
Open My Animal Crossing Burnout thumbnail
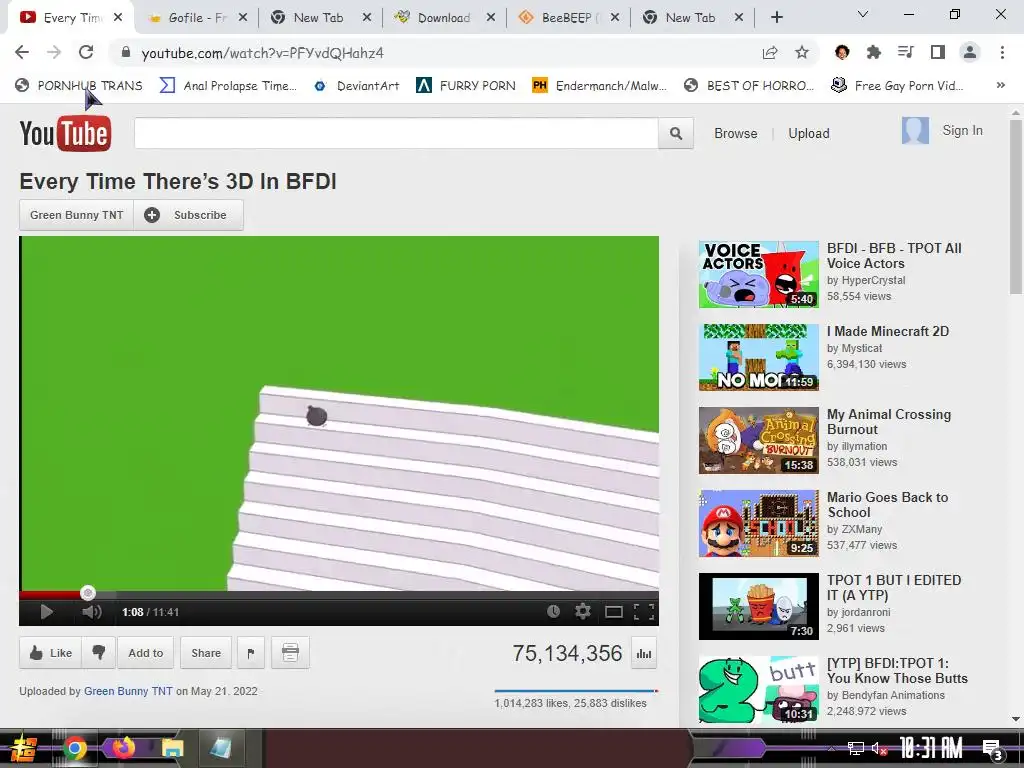758,440
